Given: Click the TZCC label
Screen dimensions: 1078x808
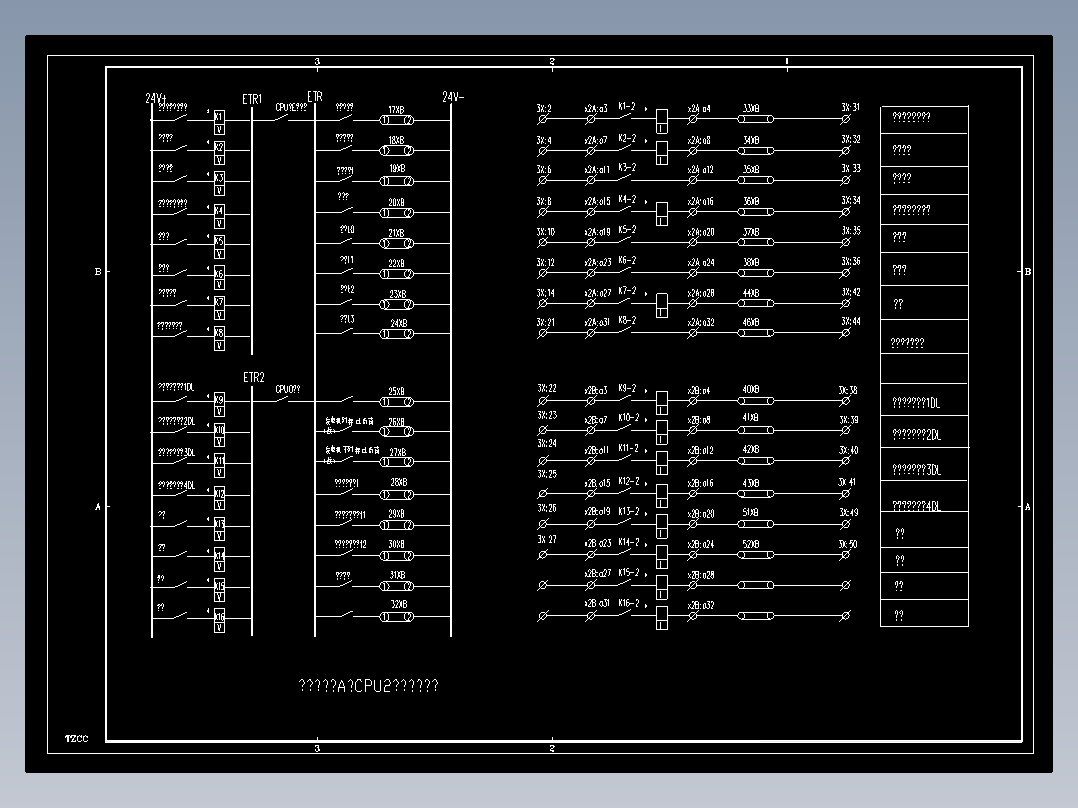Looking at the screenshot, I should pos(77,739).
